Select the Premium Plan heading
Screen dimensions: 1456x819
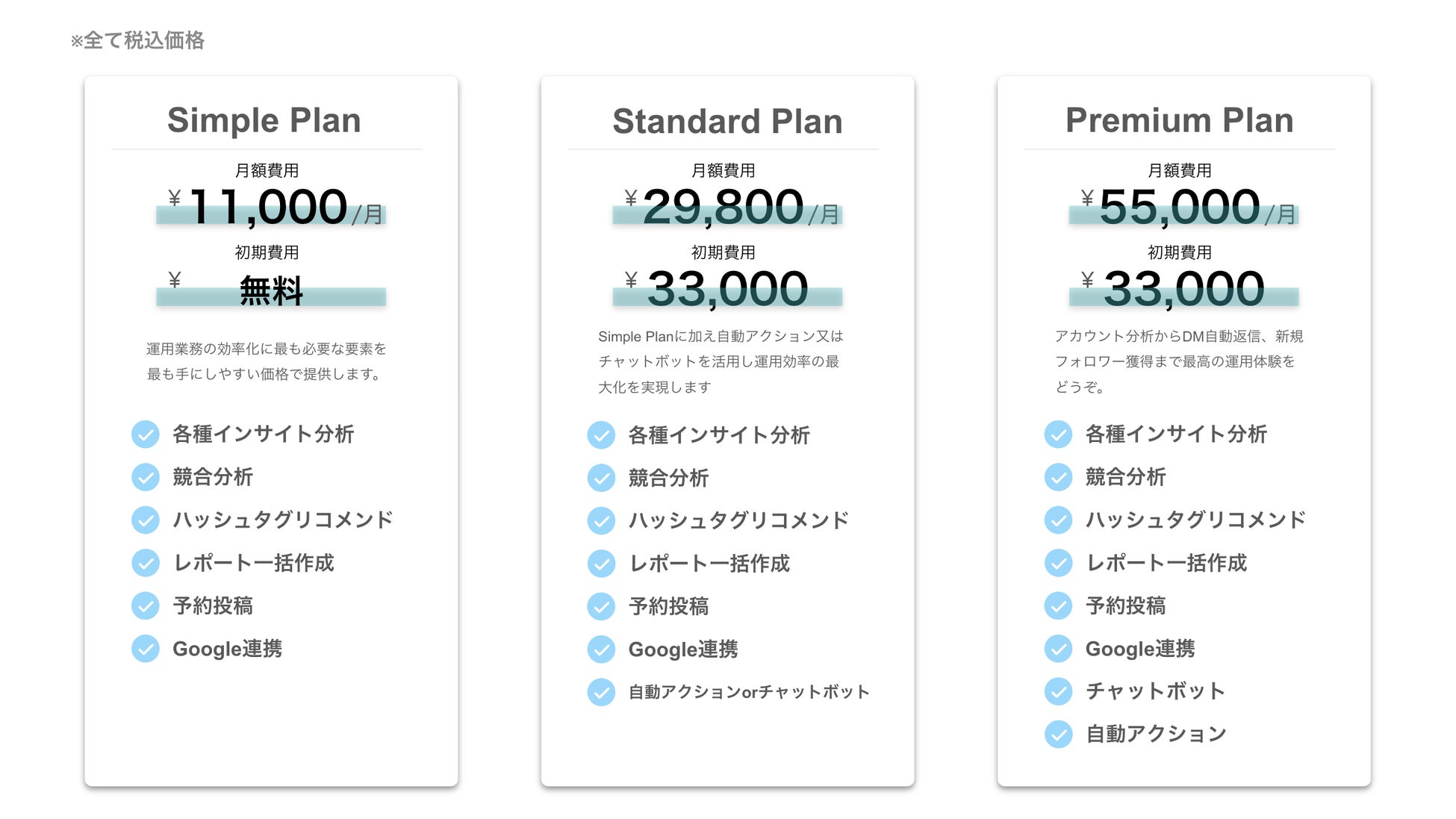[1179, 120]
